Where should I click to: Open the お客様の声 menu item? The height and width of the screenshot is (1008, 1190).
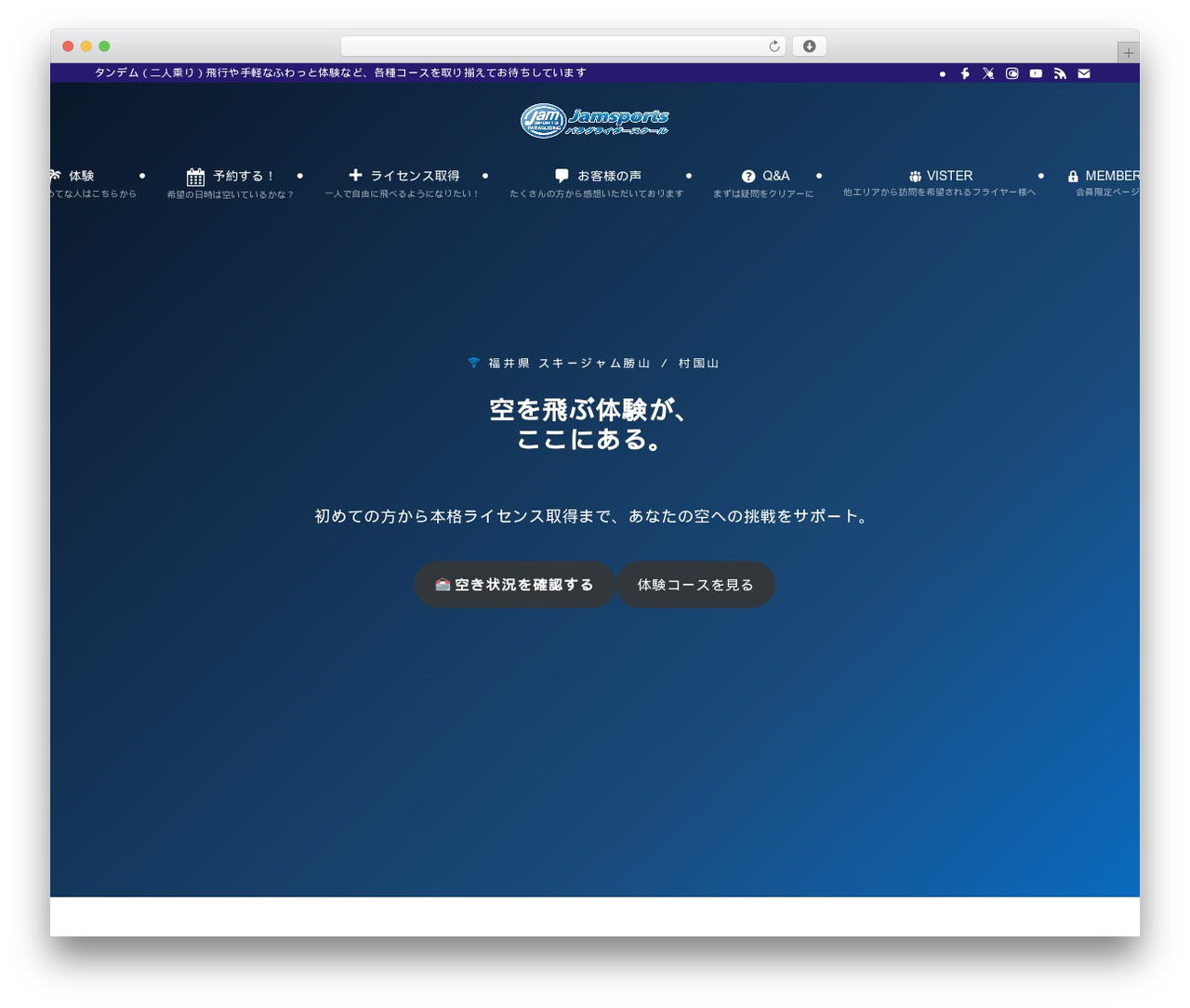[x=610, y=176]
